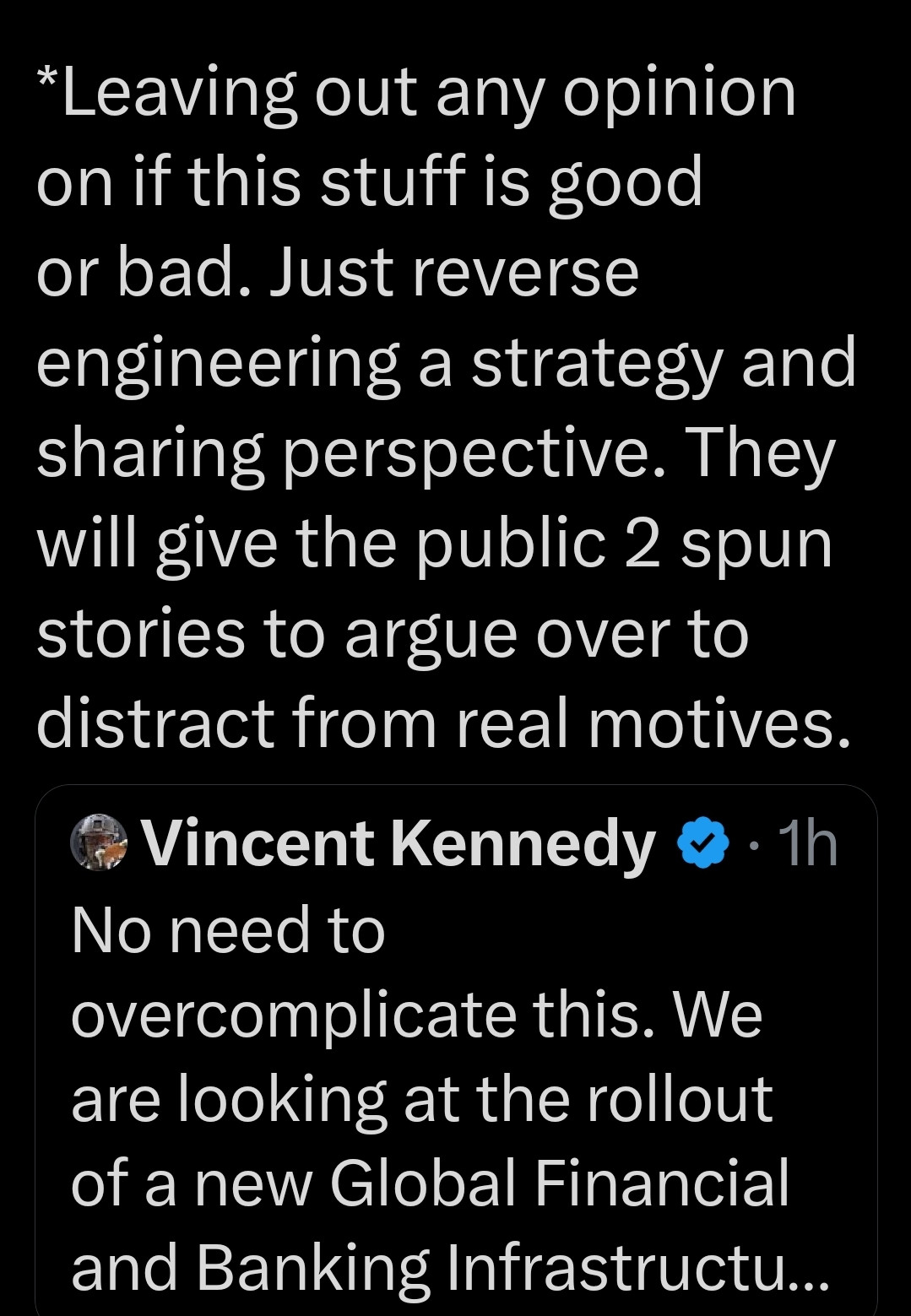Tap 'are looking at the rollout' text
This screenshot has height=1316, width=911.
coord(421,1098)
